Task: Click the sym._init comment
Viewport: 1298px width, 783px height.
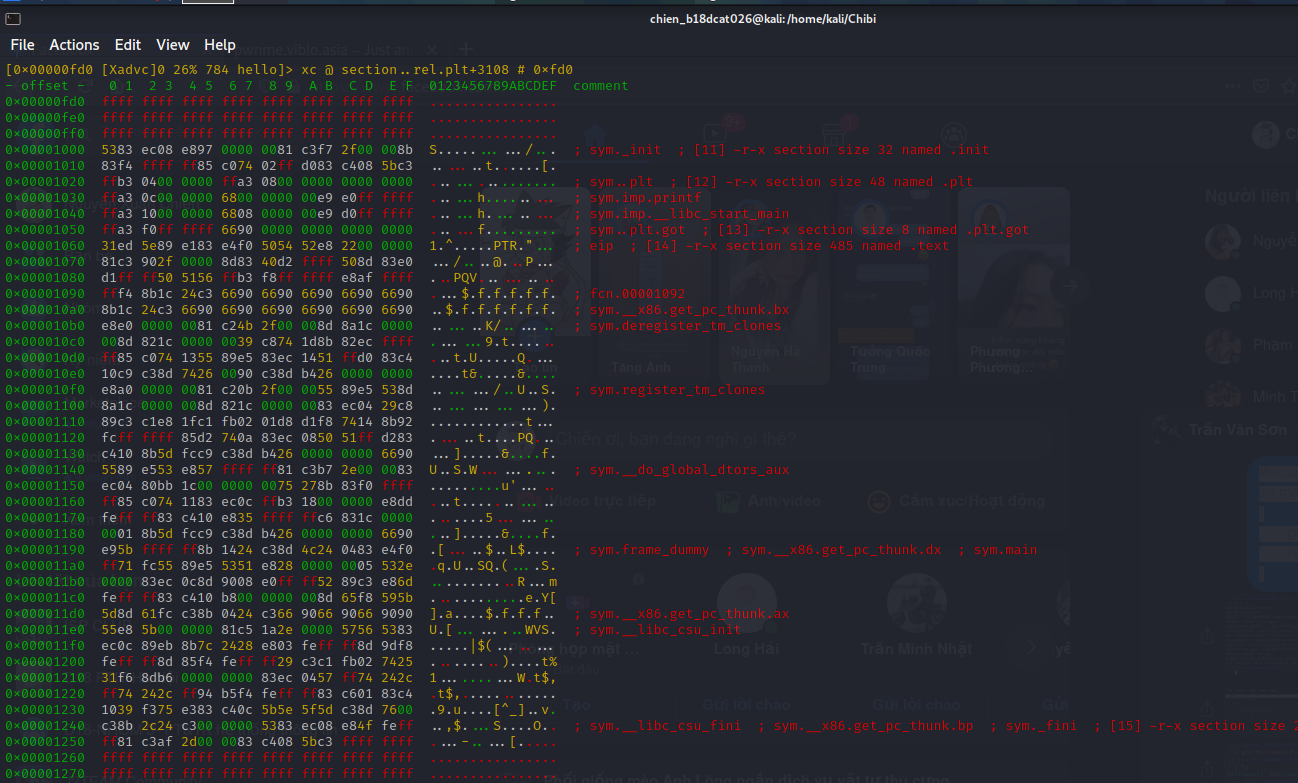Action: click(x=625, y=150)
